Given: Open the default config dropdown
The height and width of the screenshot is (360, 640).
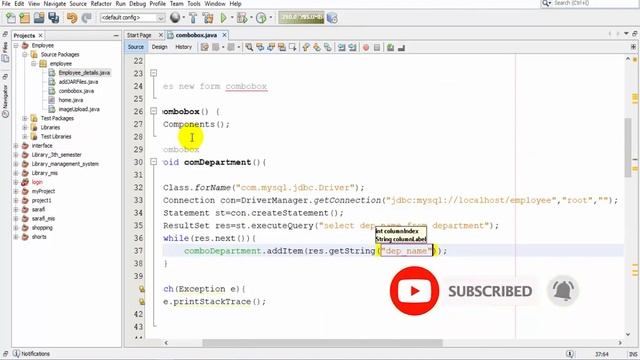Looking at the screenshot, I should (133, 18).
